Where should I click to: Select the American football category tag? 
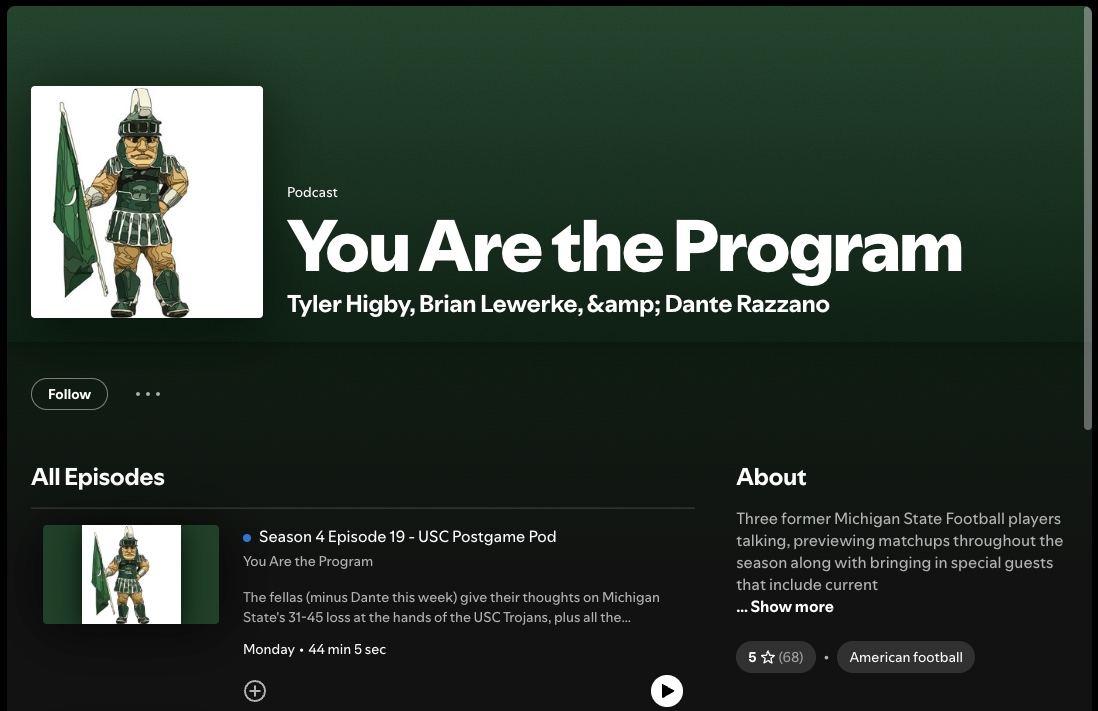(x=905, y=657)
